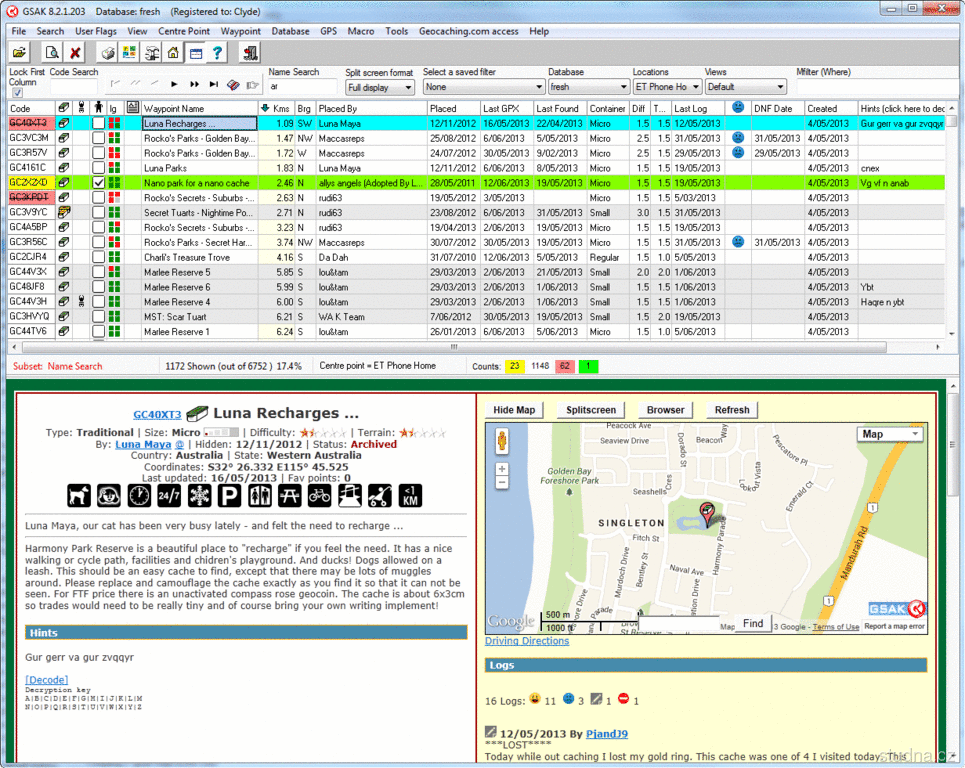Viewport: 965px width, 768px height.
Task: Open the Geocaching.com access menu
Action: 468,31
